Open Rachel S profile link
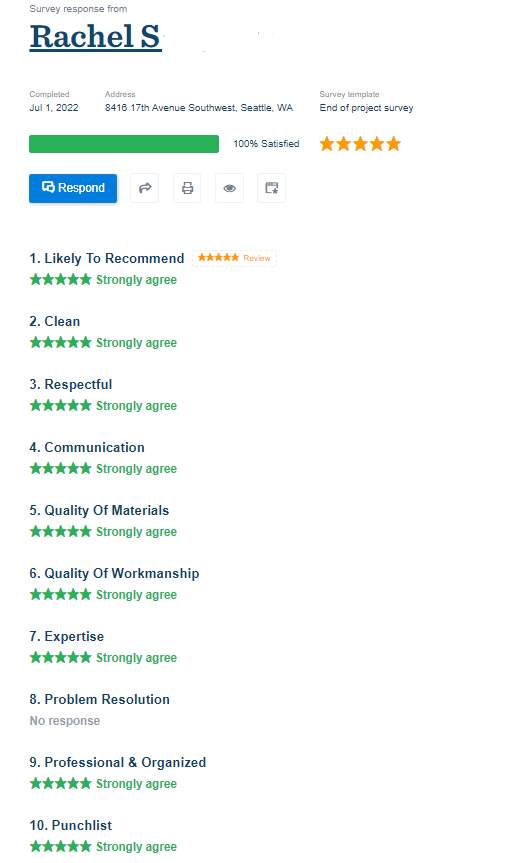This screenshot has width=508, height=863. pyautogui.click(x=96, y=37)
